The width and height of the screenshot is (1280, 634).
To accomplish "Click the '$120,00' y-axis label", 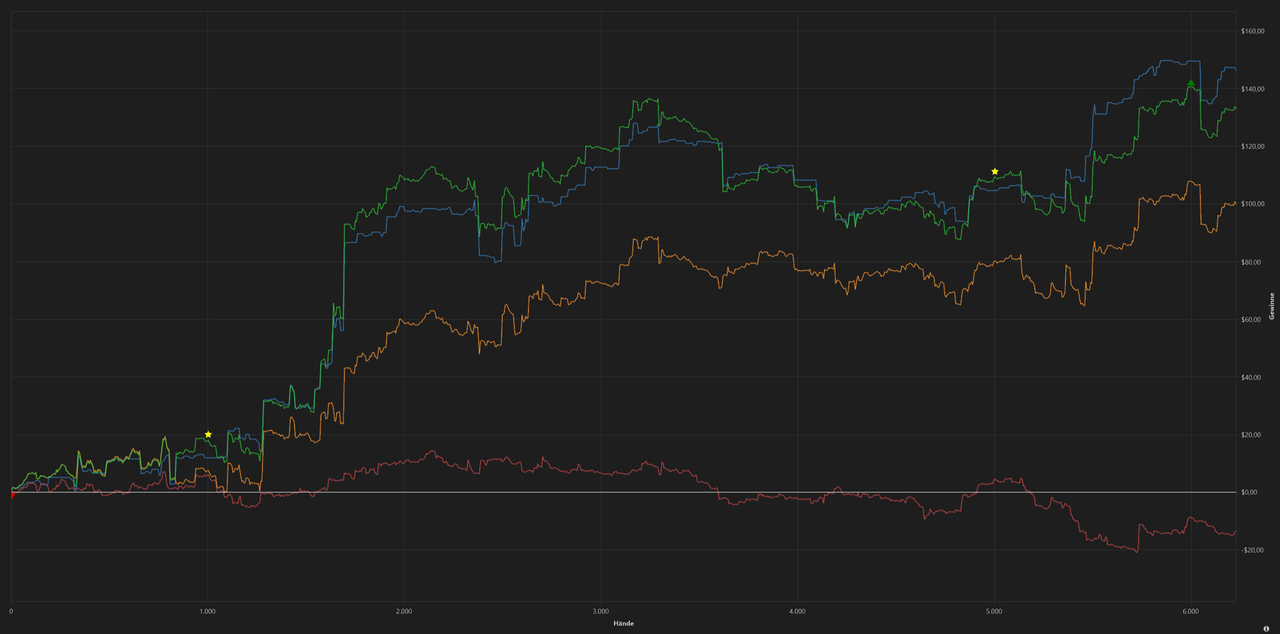I will coord(1253,147).
